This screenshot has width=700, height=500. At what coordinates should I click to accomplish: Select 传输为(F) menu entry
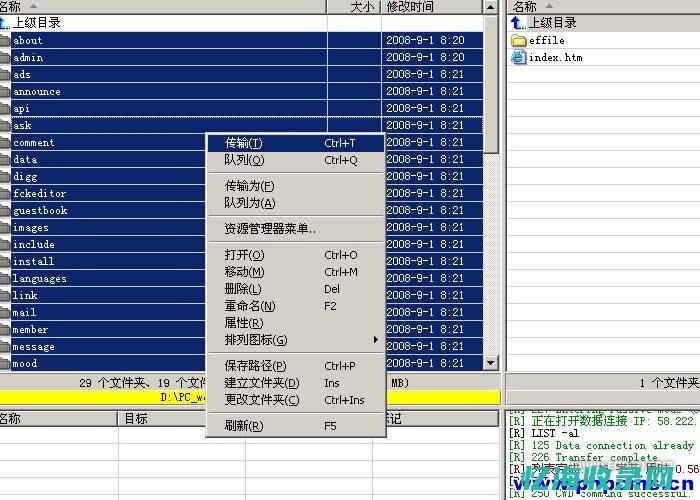click(295, 186)
